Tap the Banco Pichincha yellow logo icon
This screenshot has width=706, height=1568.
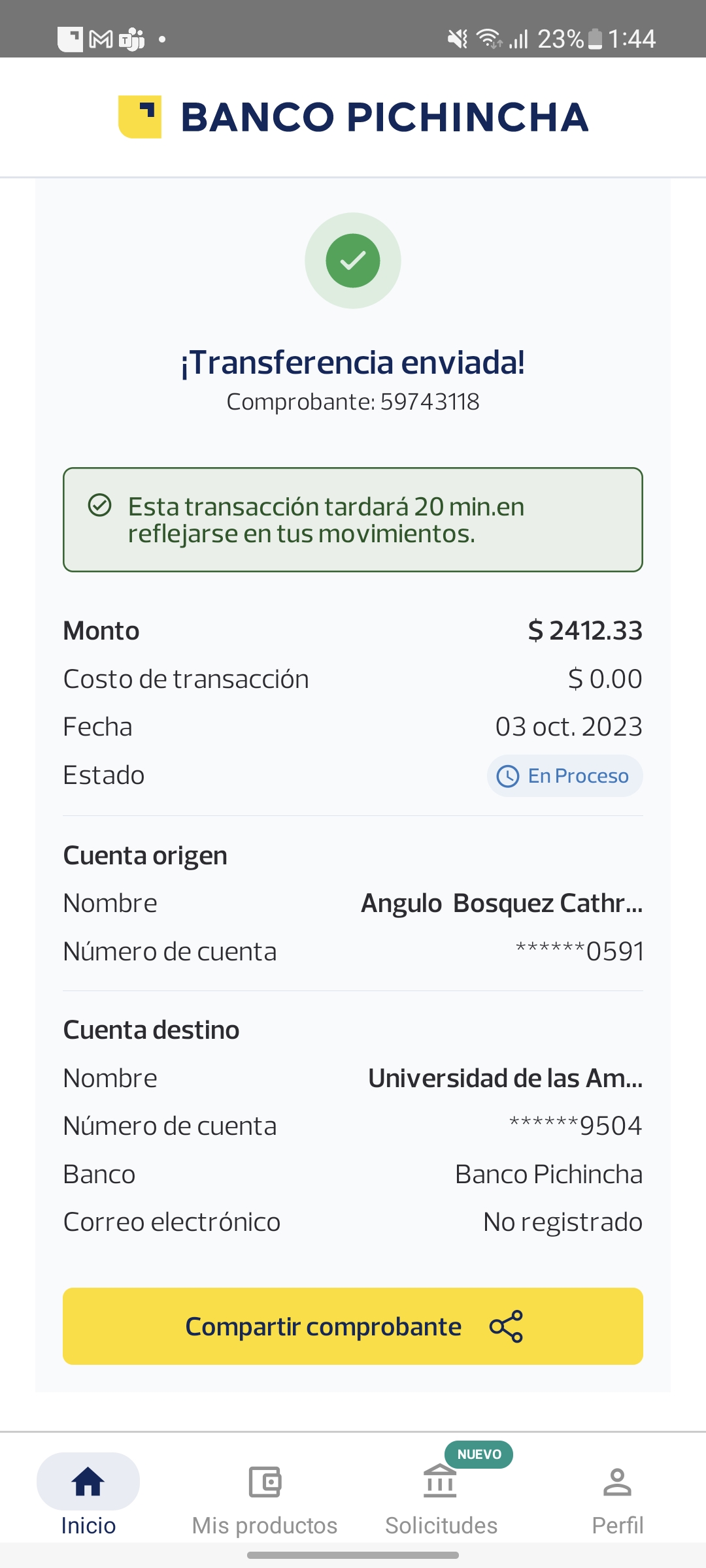140,117
